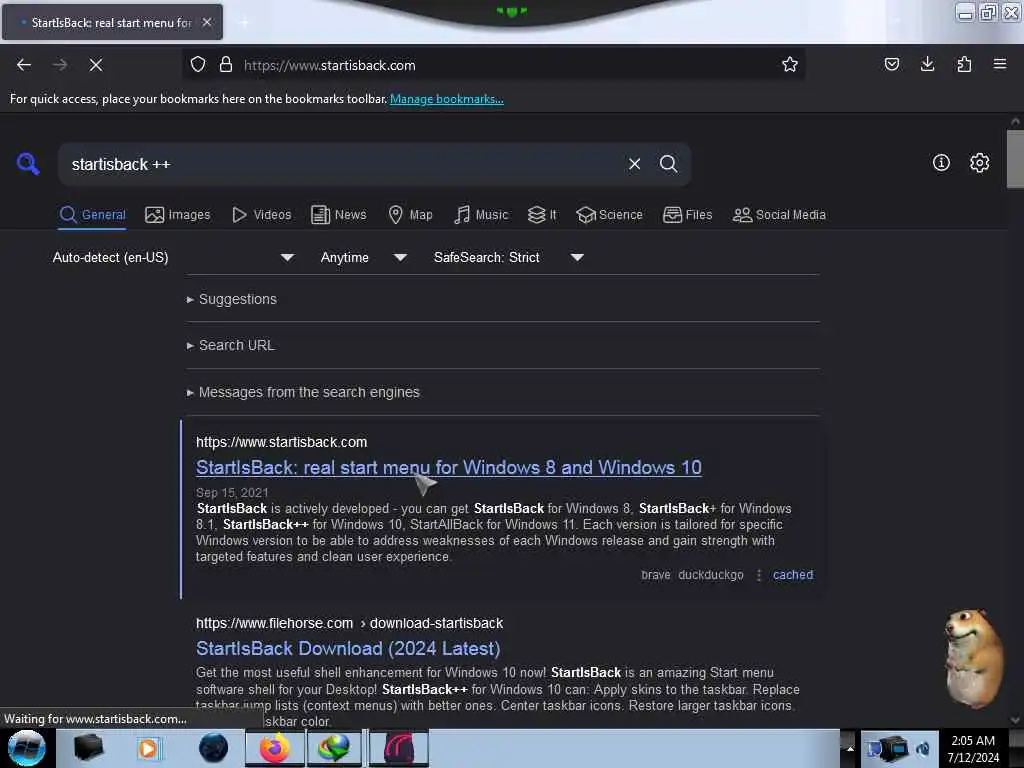Viewport: 1024px width, 768px height.
Task: Switch to the News search tab
Action: point(338,215)
